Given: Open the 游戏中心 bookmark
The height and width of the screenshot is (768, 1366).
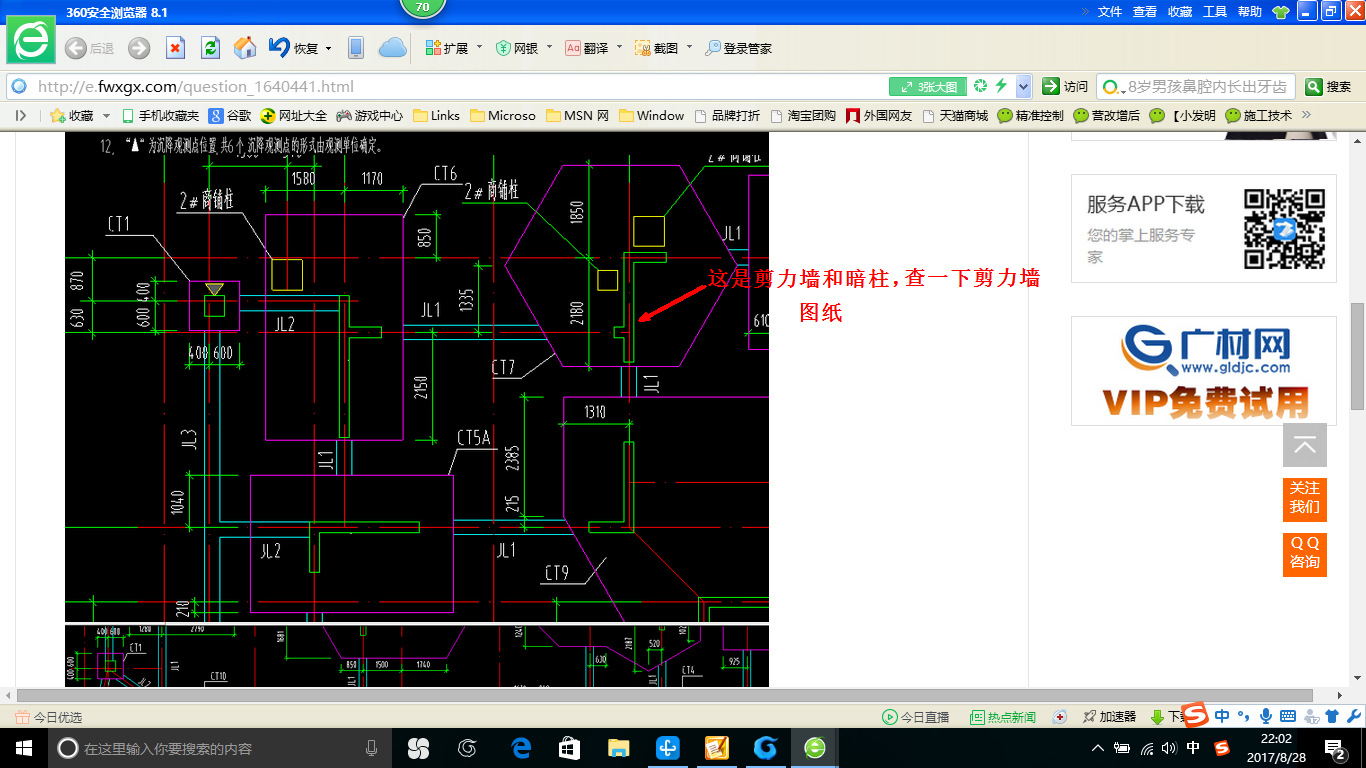Looking at the screenshot, I should (370, 116).
